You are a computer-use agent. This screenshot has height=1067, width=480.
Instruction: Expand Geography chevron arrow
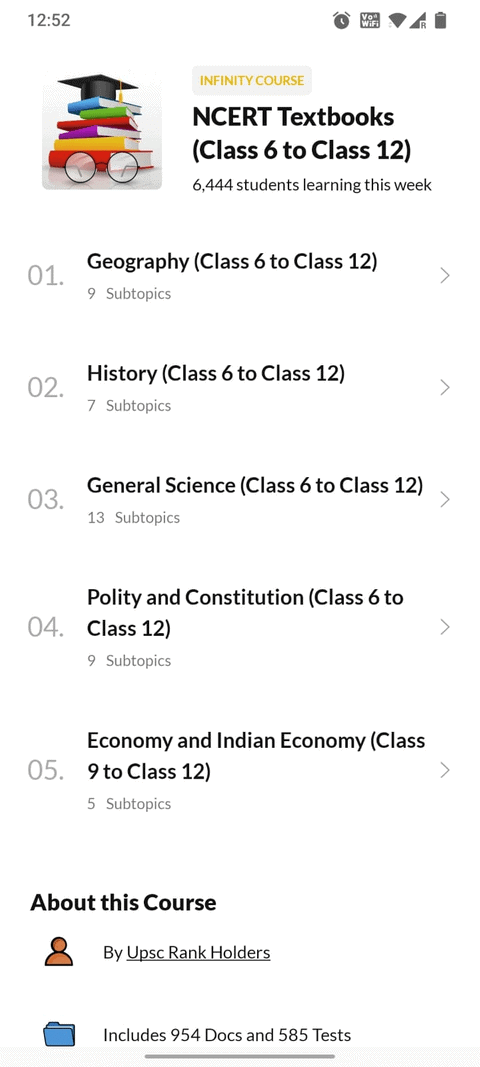(445, 276)
